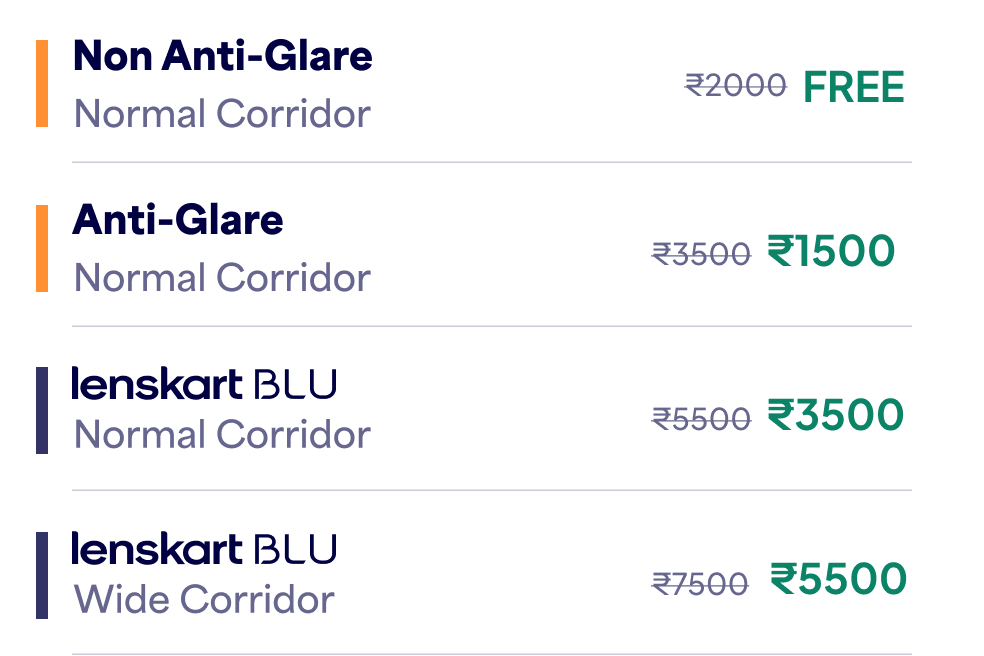Screen dimensions: 984x656
Task: Click the struck-through ₹2000 original price
Action: 735,87
